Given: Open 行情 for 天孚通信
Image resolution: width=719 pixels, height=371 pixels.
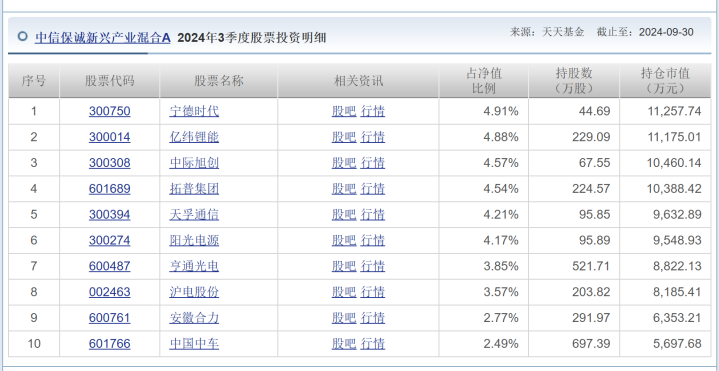Looking at the screenshot, I should [x=372, y=215].
